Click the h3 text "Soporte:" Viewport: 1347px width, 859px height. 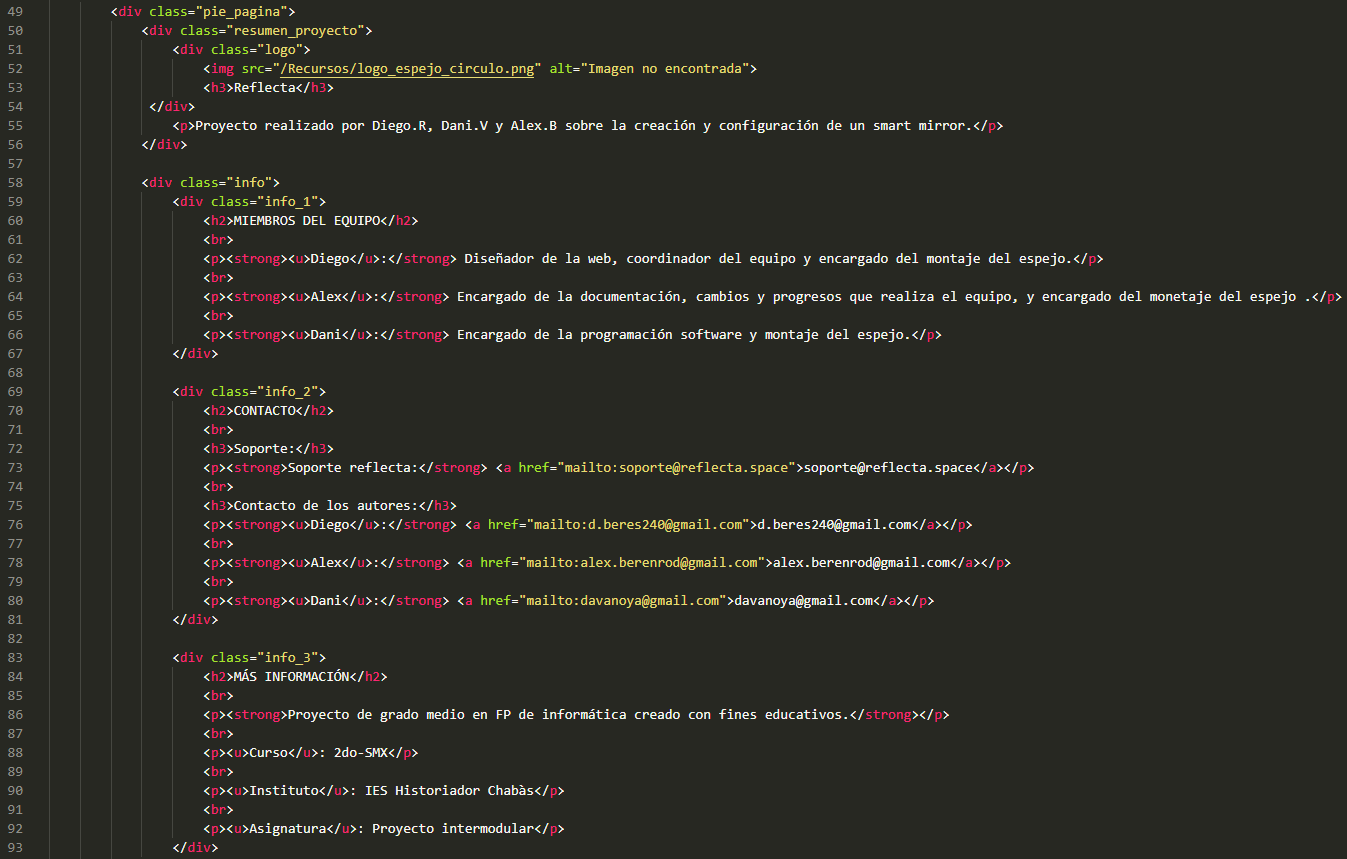(x=264, y=449)
